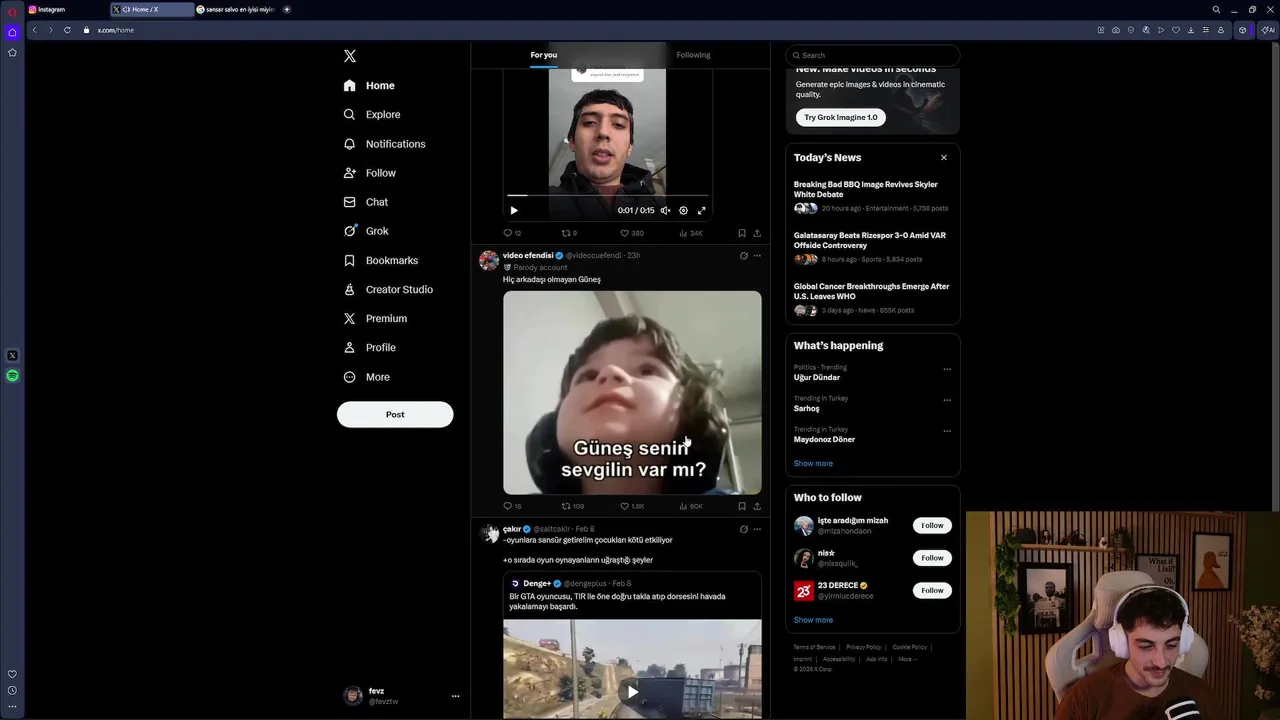Toggle fullscreen on the top video
The image size is (1280, 720).
[701, 210]
